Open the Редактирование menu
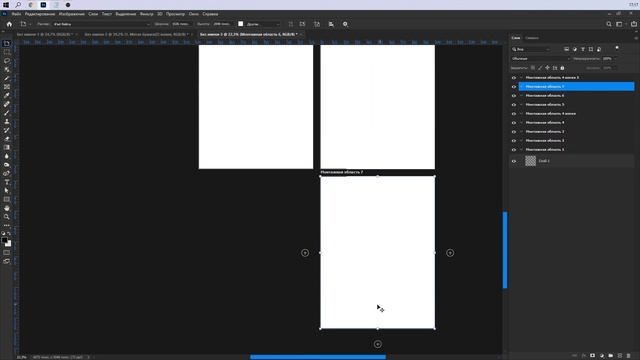This screenshot has height=360, width=640. pyautogui.click(x=40, y=14)
